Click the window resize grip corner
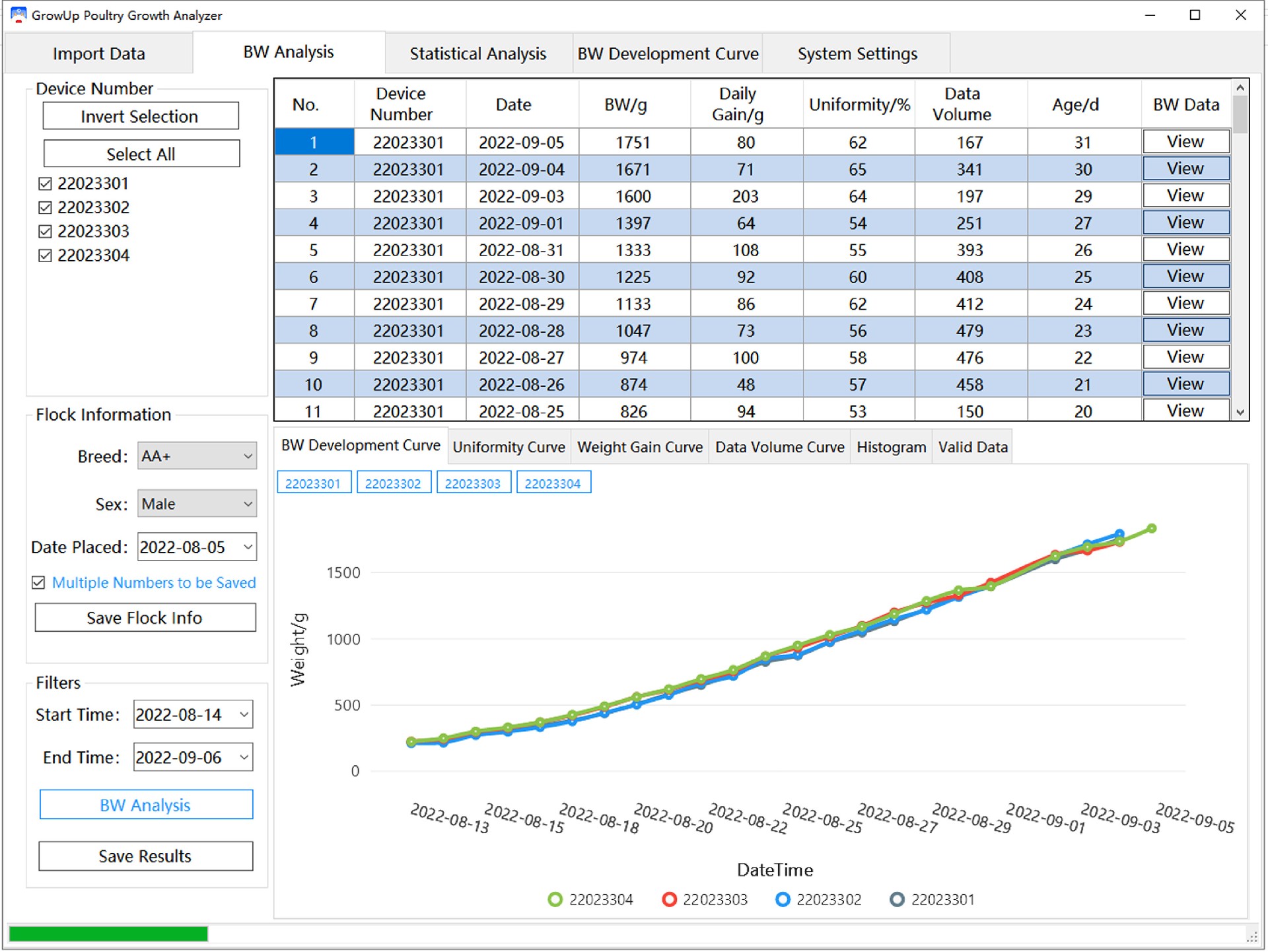Image resolution: width=1268 pixels, height=952 pixels. coord(1251,937)
